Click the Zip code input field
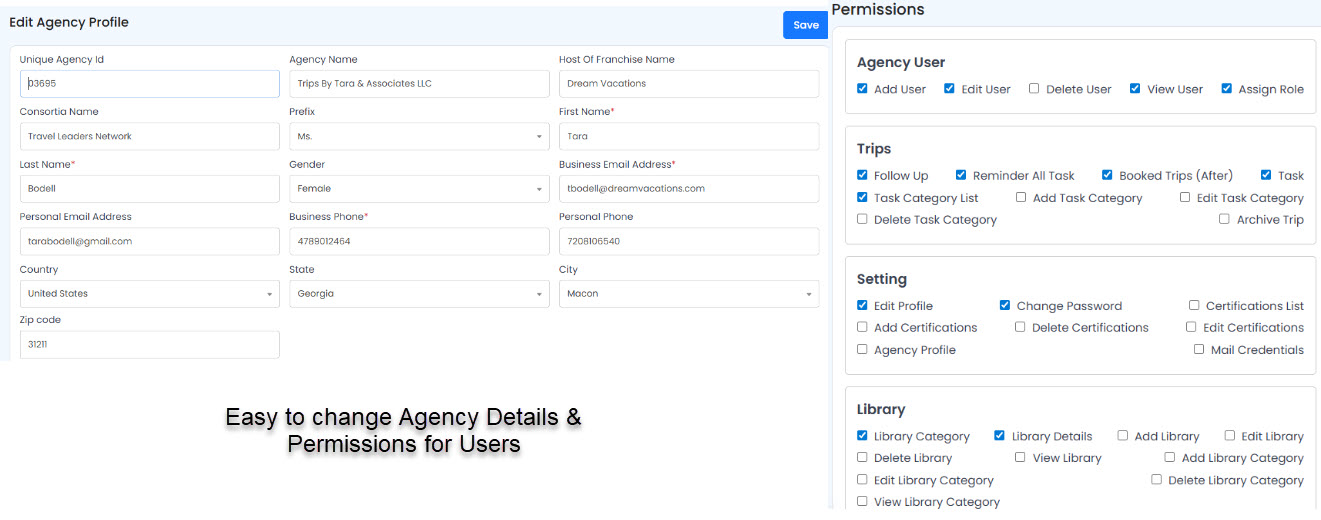Image resolution: width=1321 pixels, height=520 pixels. point(149,345)
